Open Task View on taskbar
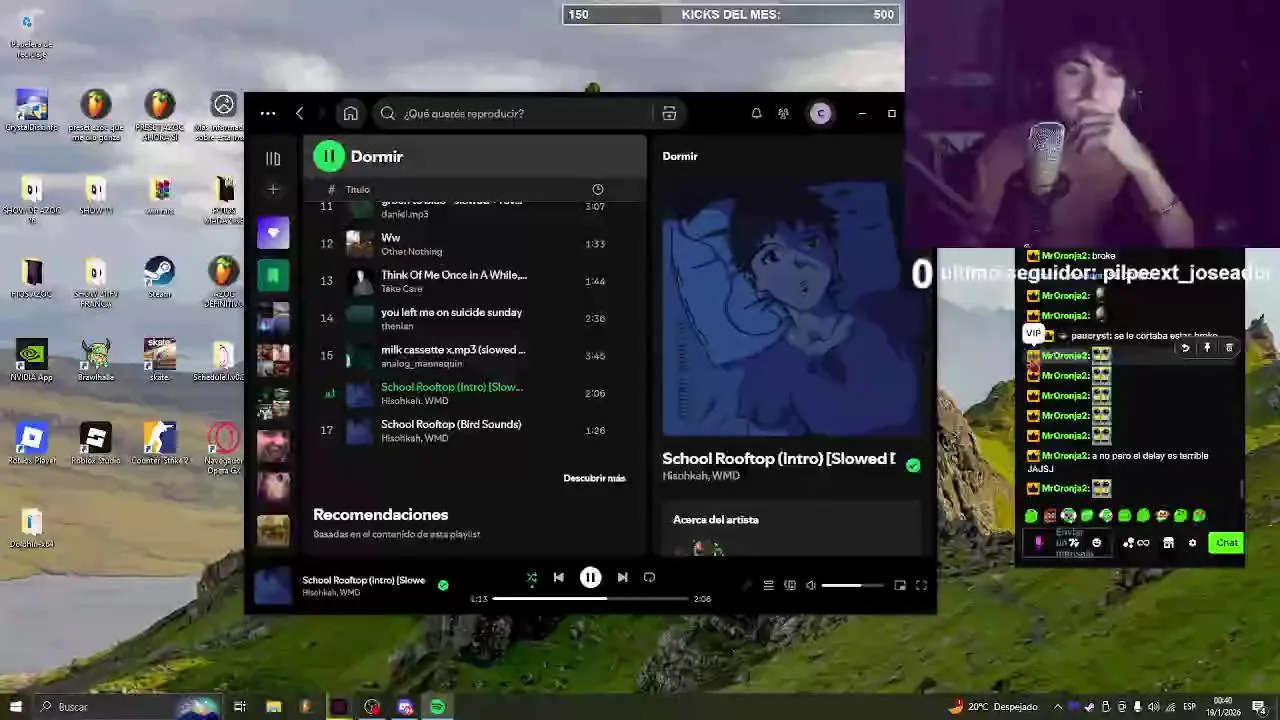The height and width of the screenshot is (720, 1280). pyautogui.click(x=240, y=707)
